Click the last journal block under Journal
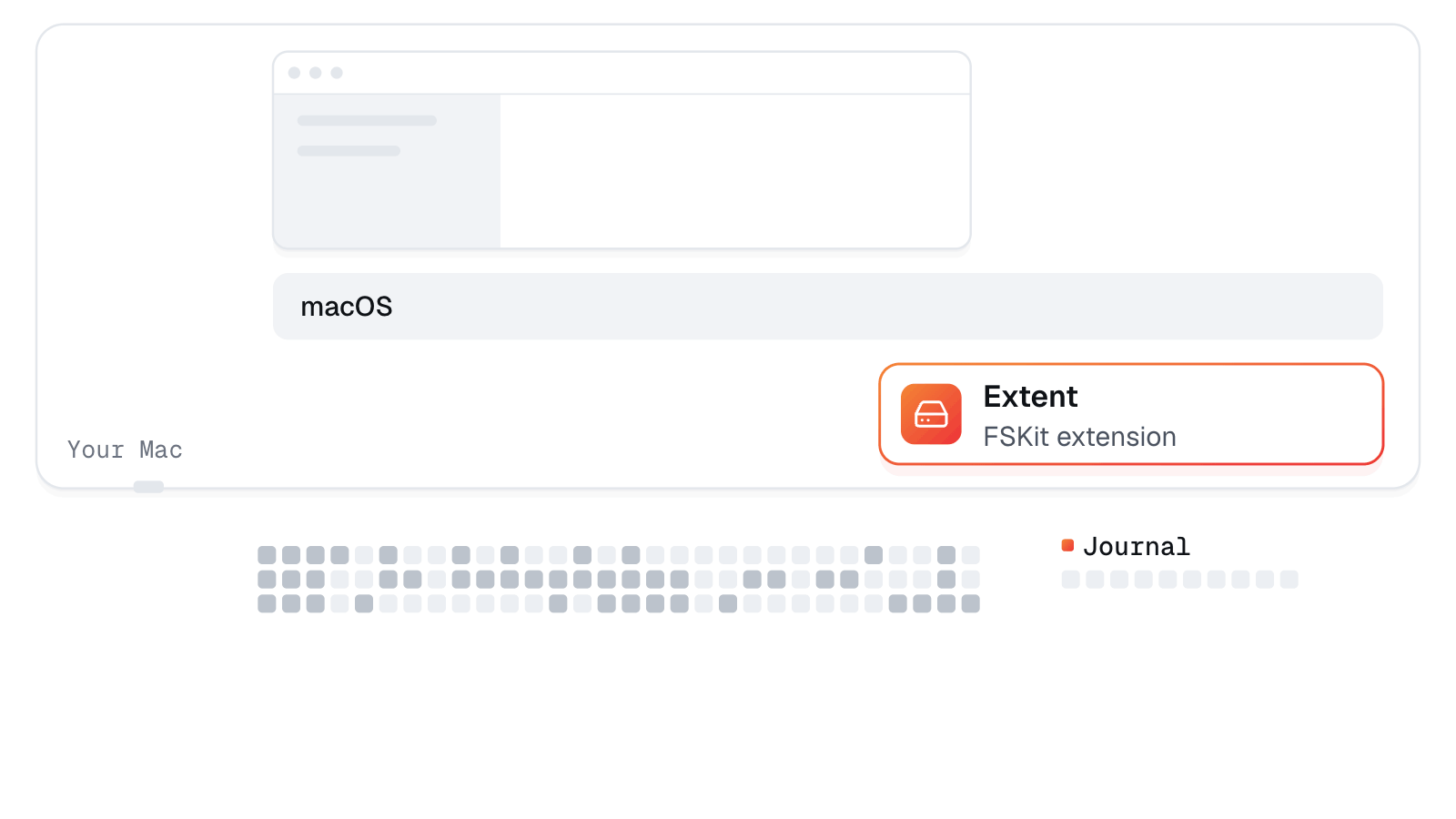 point(1289,580)
